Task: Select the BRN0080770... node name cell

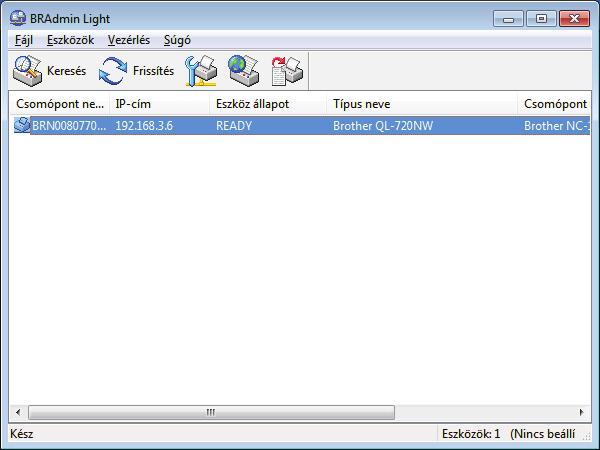Action: tap(69, 126)
